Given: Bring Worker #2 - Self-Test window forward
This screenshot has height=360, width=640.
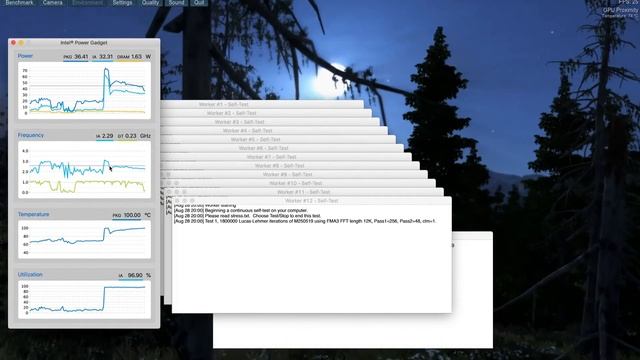Looking at the screenshot, I should coord(231,113).
